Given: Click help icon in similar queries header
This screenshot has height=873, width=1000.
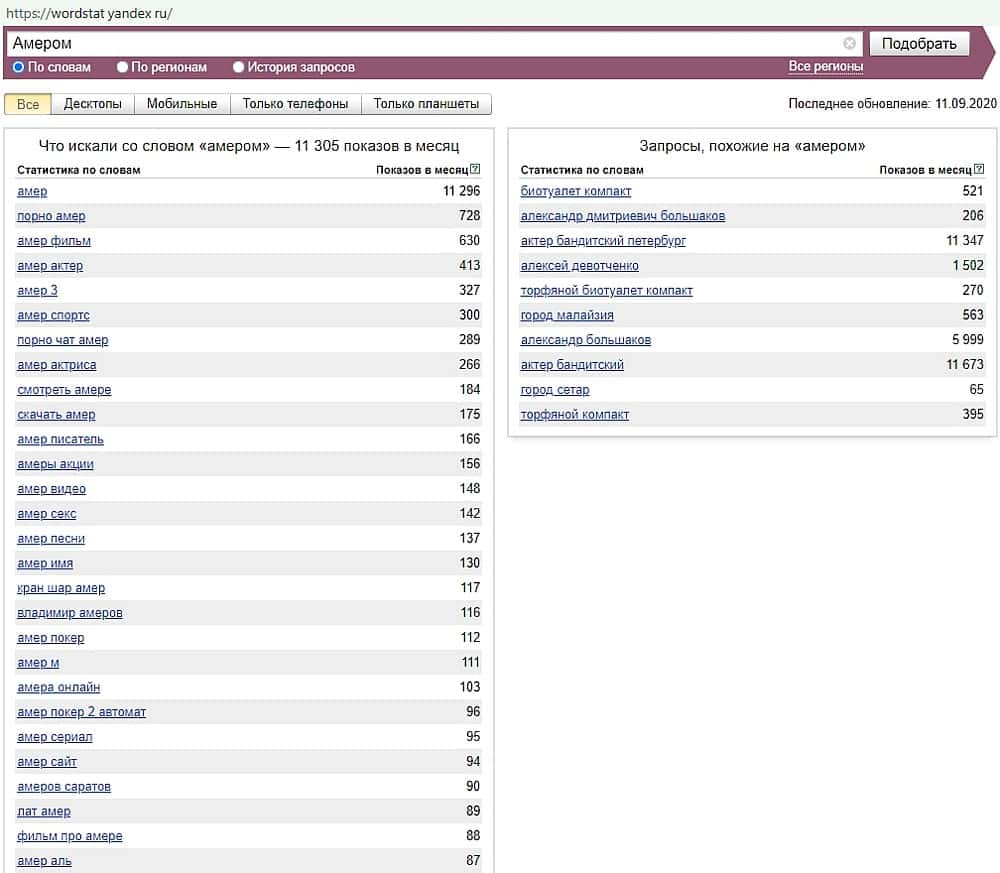Looking at the screenshot, I should [x=979, y=170].
